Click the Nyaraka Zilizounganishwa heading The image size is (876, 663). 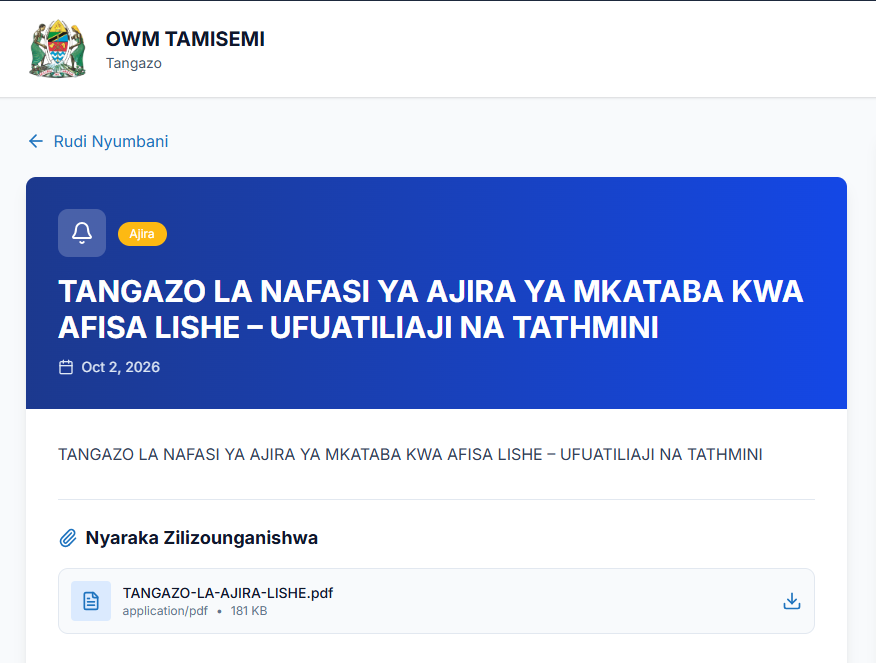[x=202, y=538]
